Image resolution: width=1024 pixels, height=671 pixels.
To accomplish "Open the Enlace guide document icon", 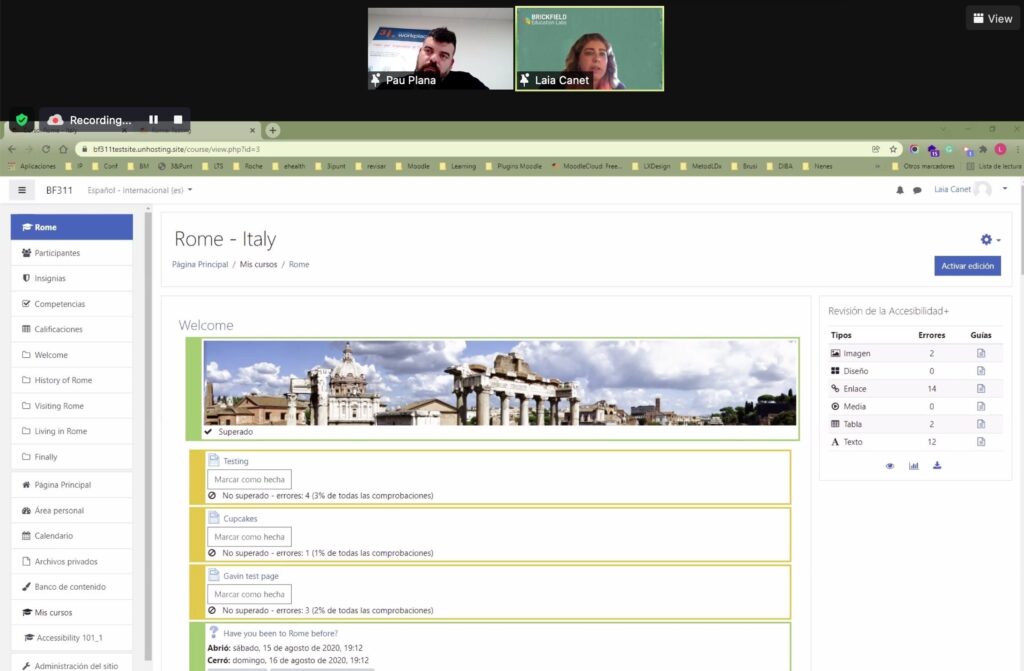I will coord(981,389).
